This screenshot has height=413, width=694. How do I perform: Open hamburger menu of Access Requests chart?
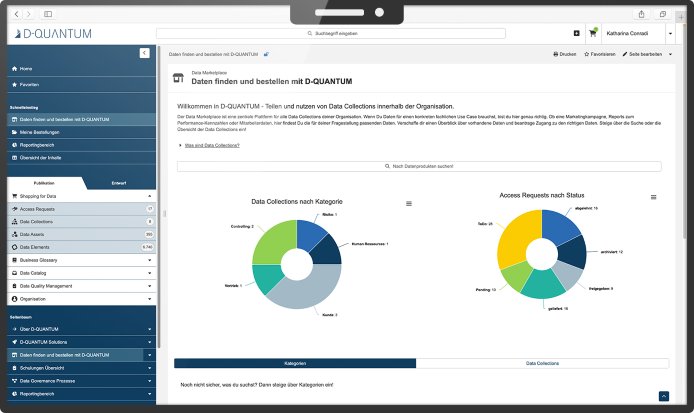(654, 198)
